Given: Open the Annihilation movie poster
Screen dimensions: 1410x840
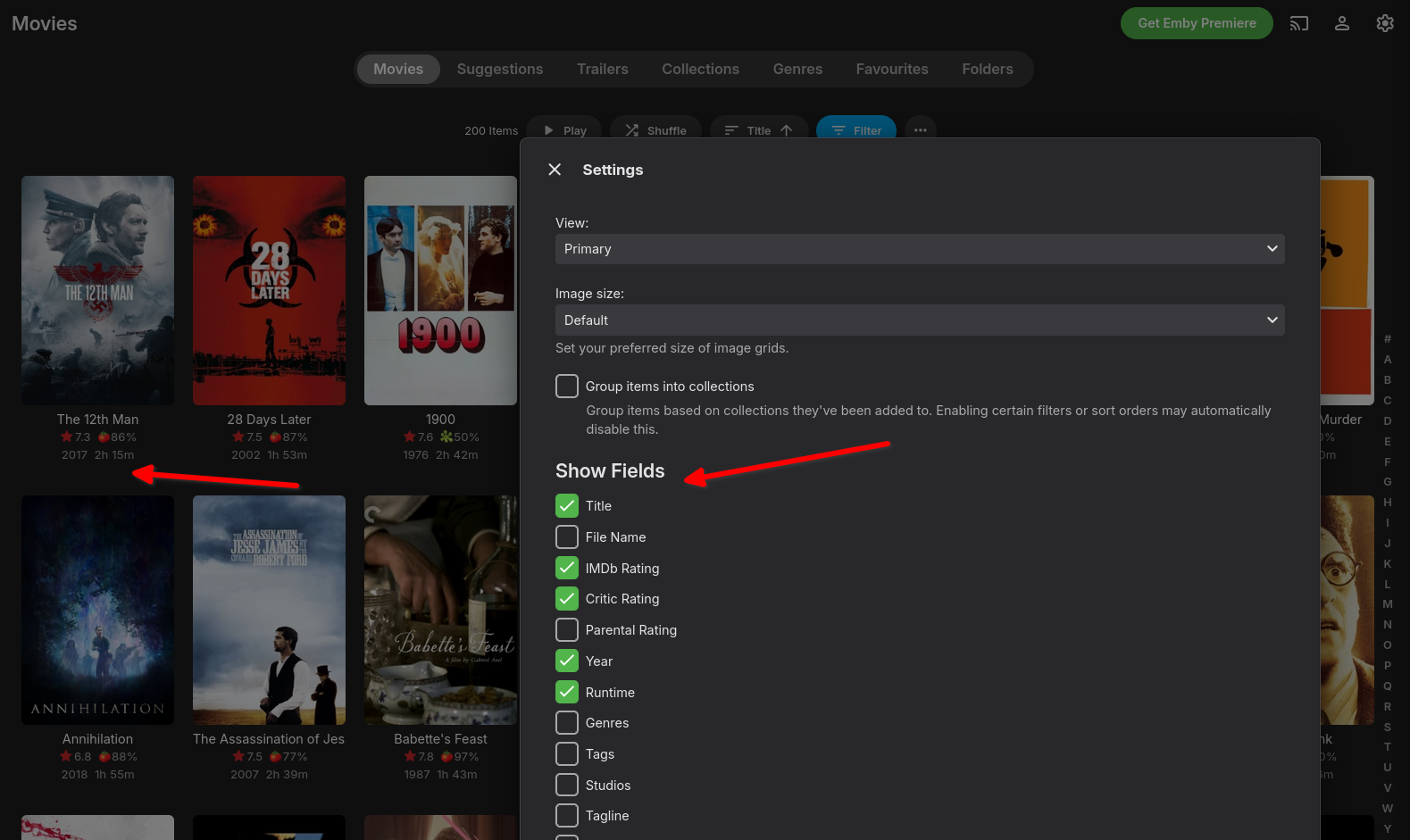Looking at the screenshot, I should point(98,610).
